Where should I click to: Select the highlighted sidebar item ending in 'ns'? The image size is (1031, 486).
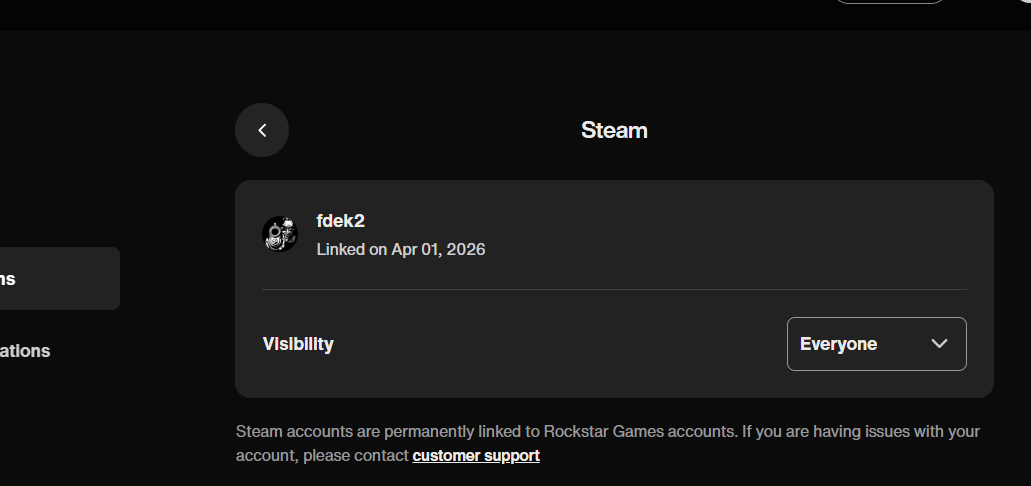(60, 279)
